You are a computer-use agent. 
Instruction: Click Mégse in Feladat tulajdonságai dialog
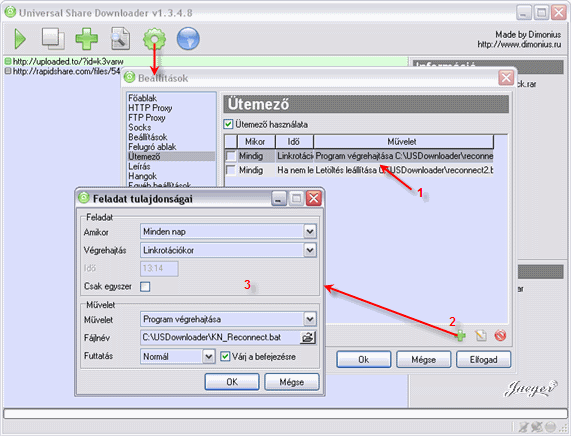pos(292,382)
